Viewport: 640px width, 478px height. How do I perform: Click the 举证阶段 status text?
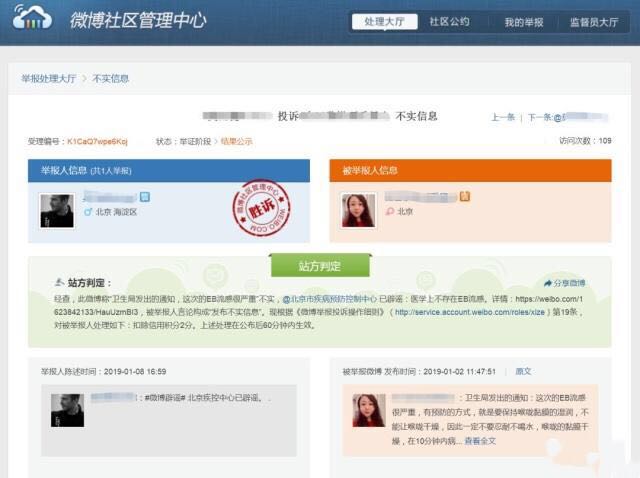[x=195, y=142]
